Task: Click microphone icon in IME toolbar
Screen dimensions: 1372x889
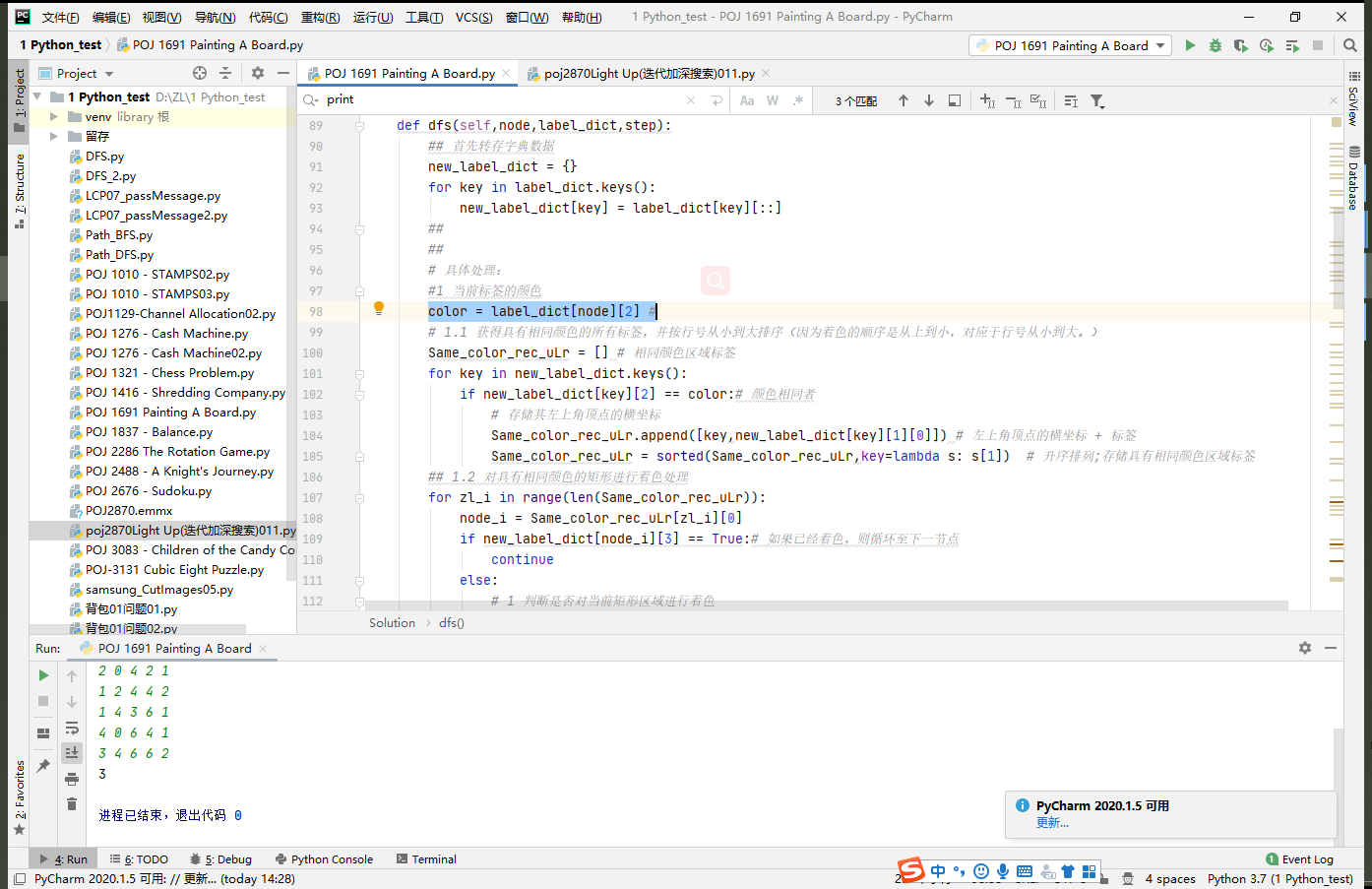Action: pyautogui.click(x=1003, y=871)
